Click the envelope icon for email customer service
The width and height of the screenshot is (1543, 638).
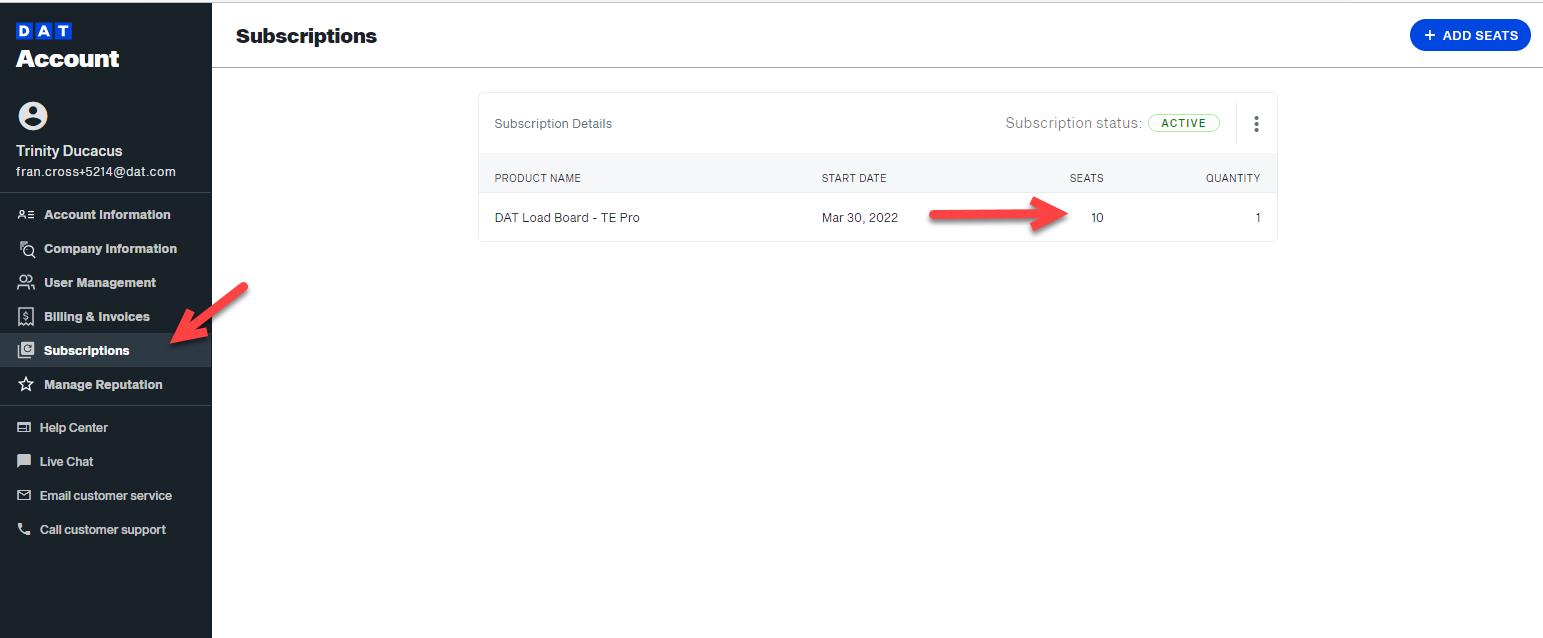pos(25,495)
